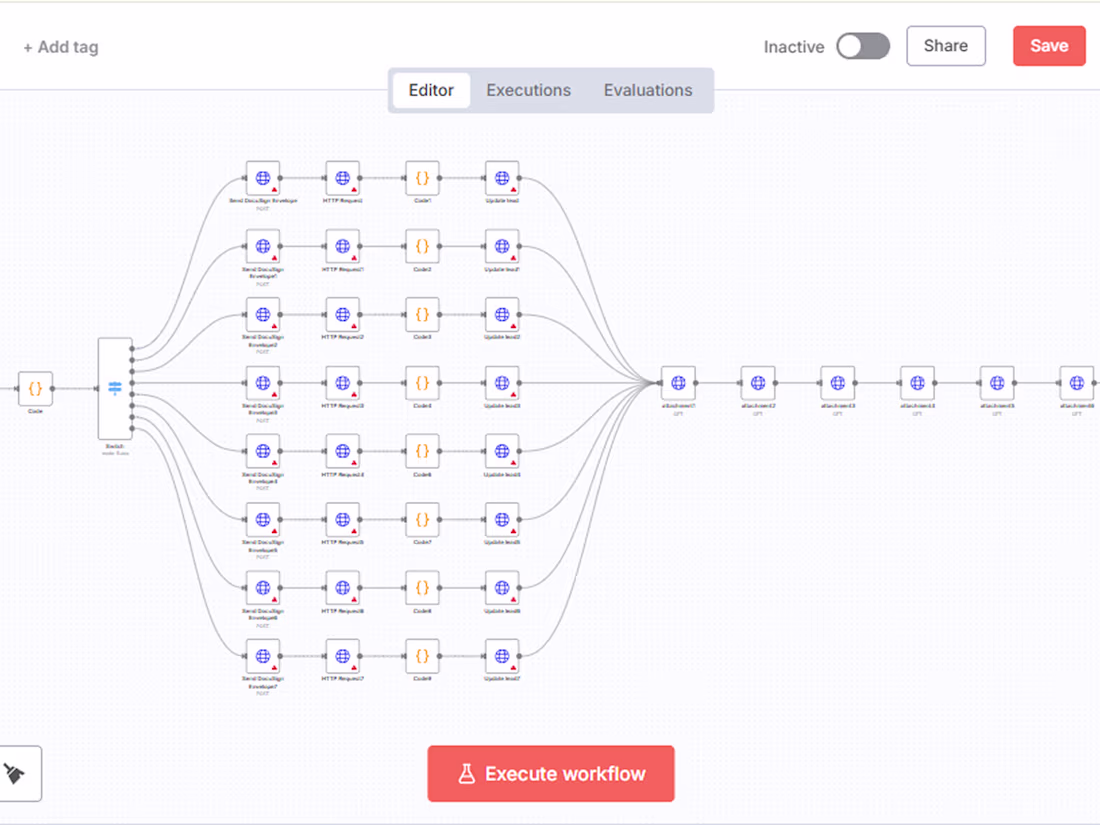Open the Send DocuSign Envelope7 node
This screenshot has width=1100, height=825.
click(263, 656)
